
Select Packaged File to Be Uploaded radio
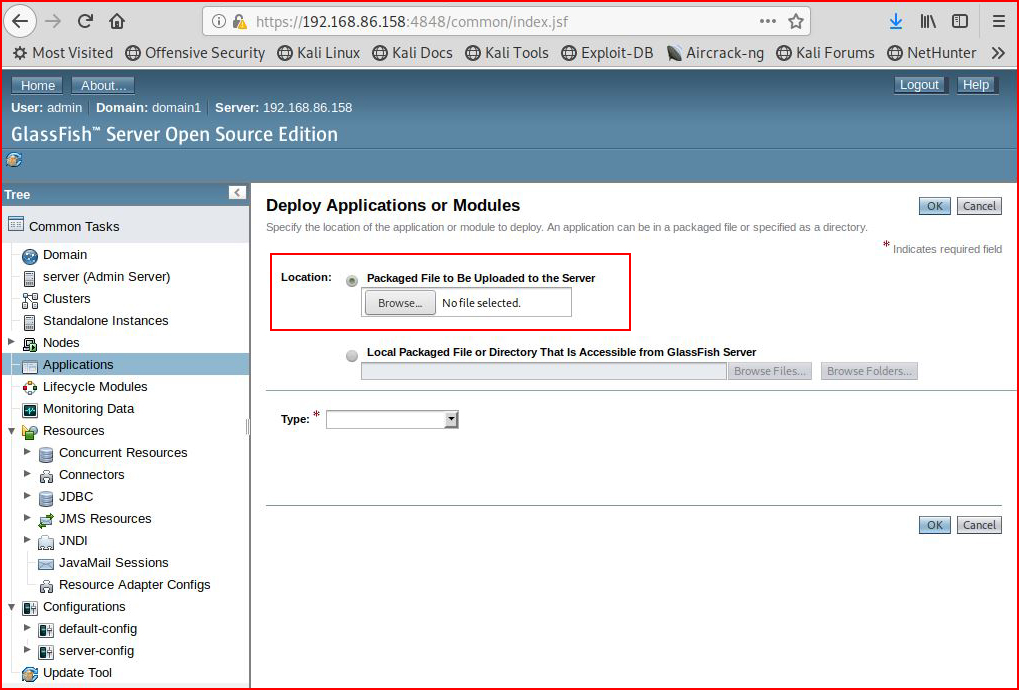[x=352, y=281]
